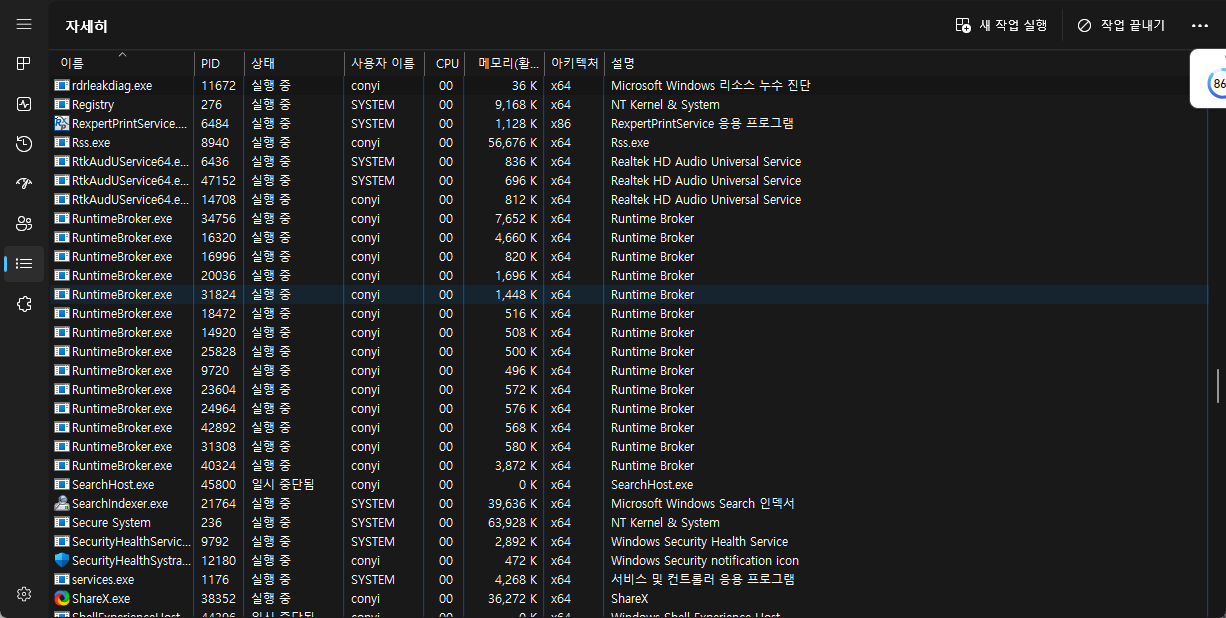This screenshot has height=618, width=1226.
Task: Click the 이름 column header sort arrow
Action: (122, 54)
